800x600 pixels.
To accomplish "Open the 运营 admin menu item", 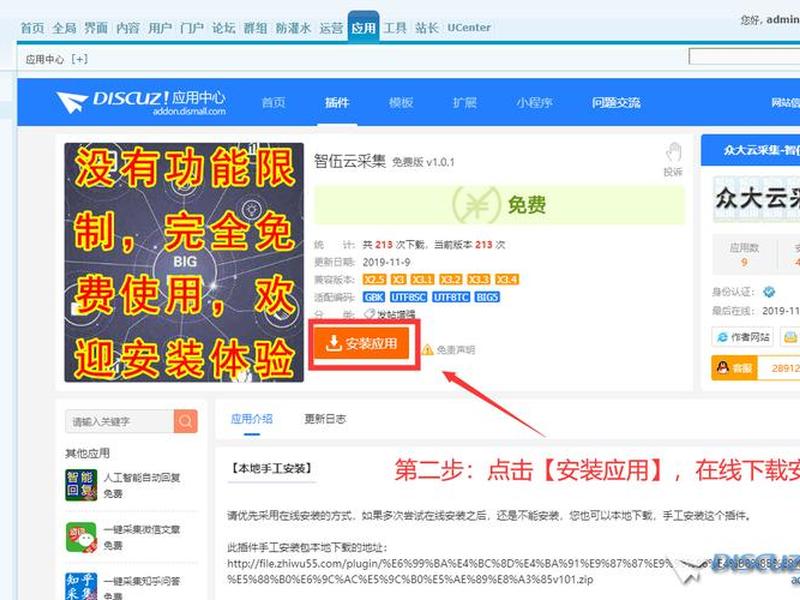I will tap(331, 28).
